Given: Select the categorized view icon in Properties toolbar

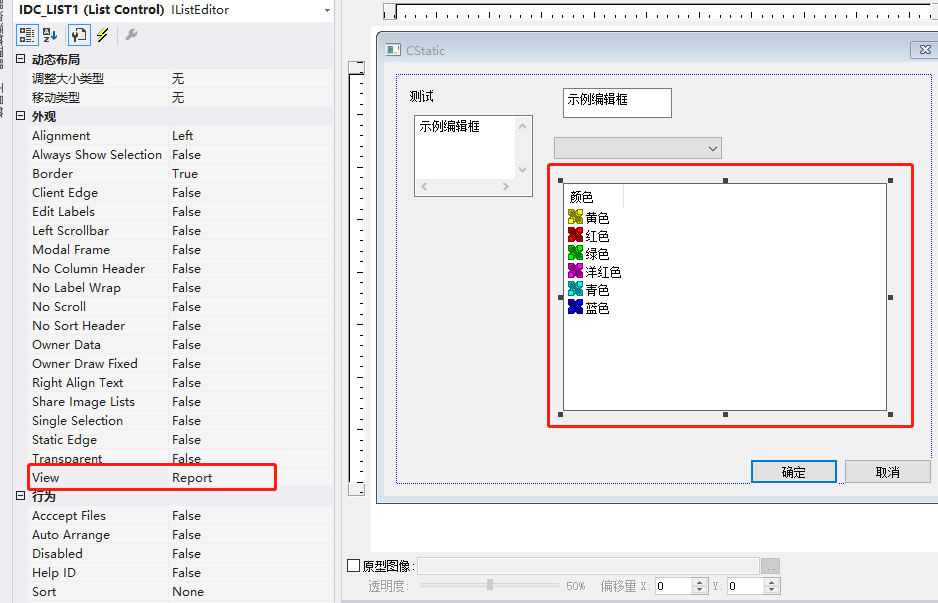Looking at the screenshot, I should click(27, 35).
